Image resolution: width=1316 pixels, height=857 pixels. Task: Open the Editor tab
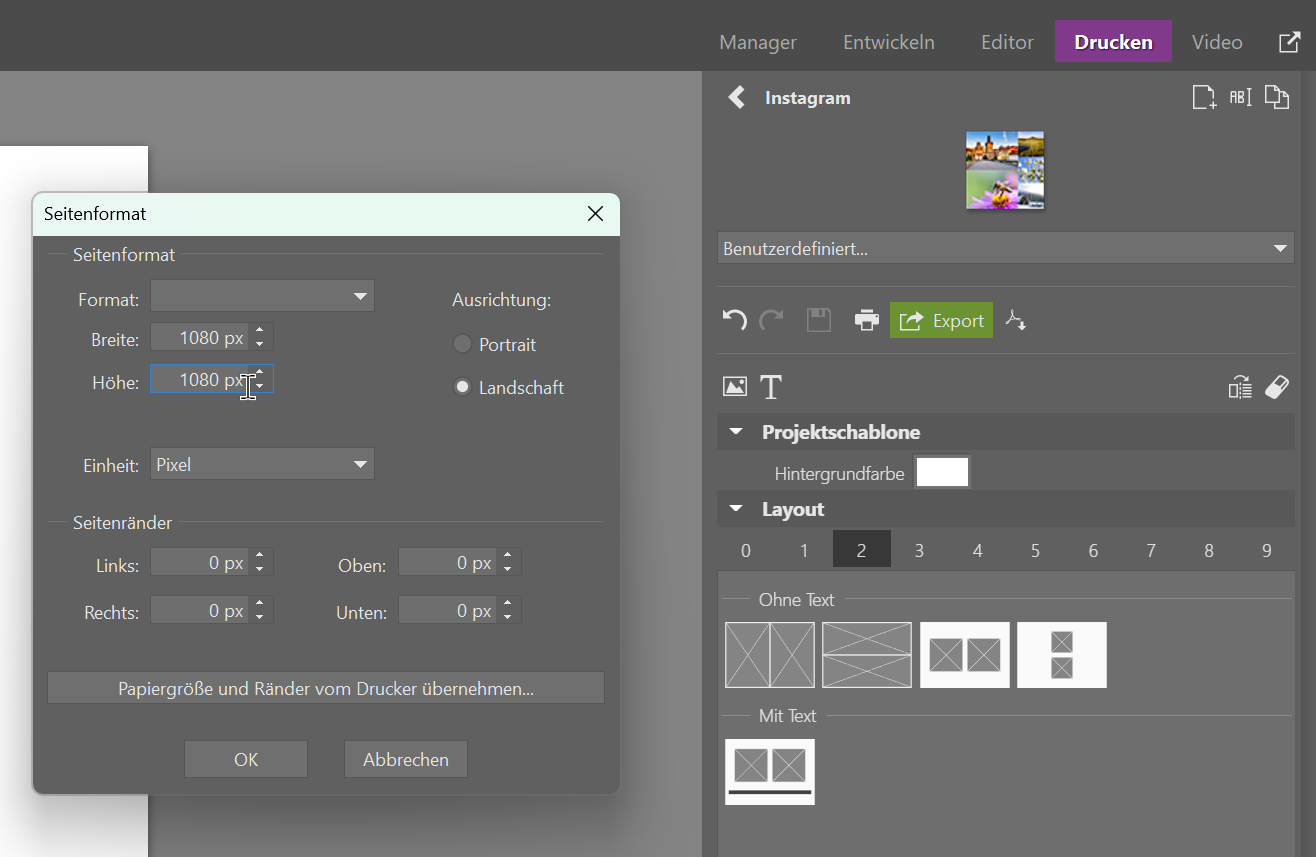click(x=1007, y=42)
